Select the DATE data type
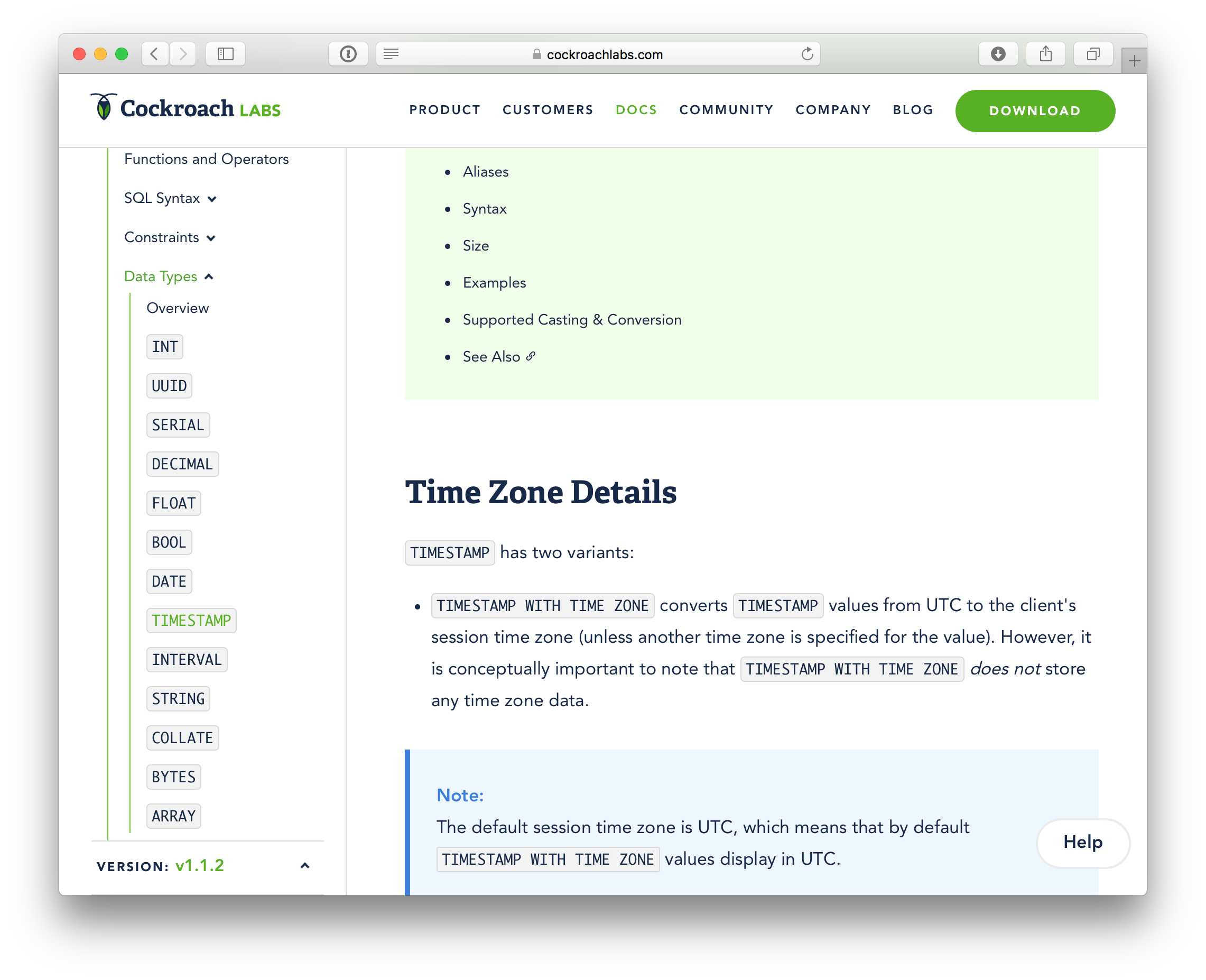The image size is (1206, 980). pyautogui.click(x=169, y=581)
